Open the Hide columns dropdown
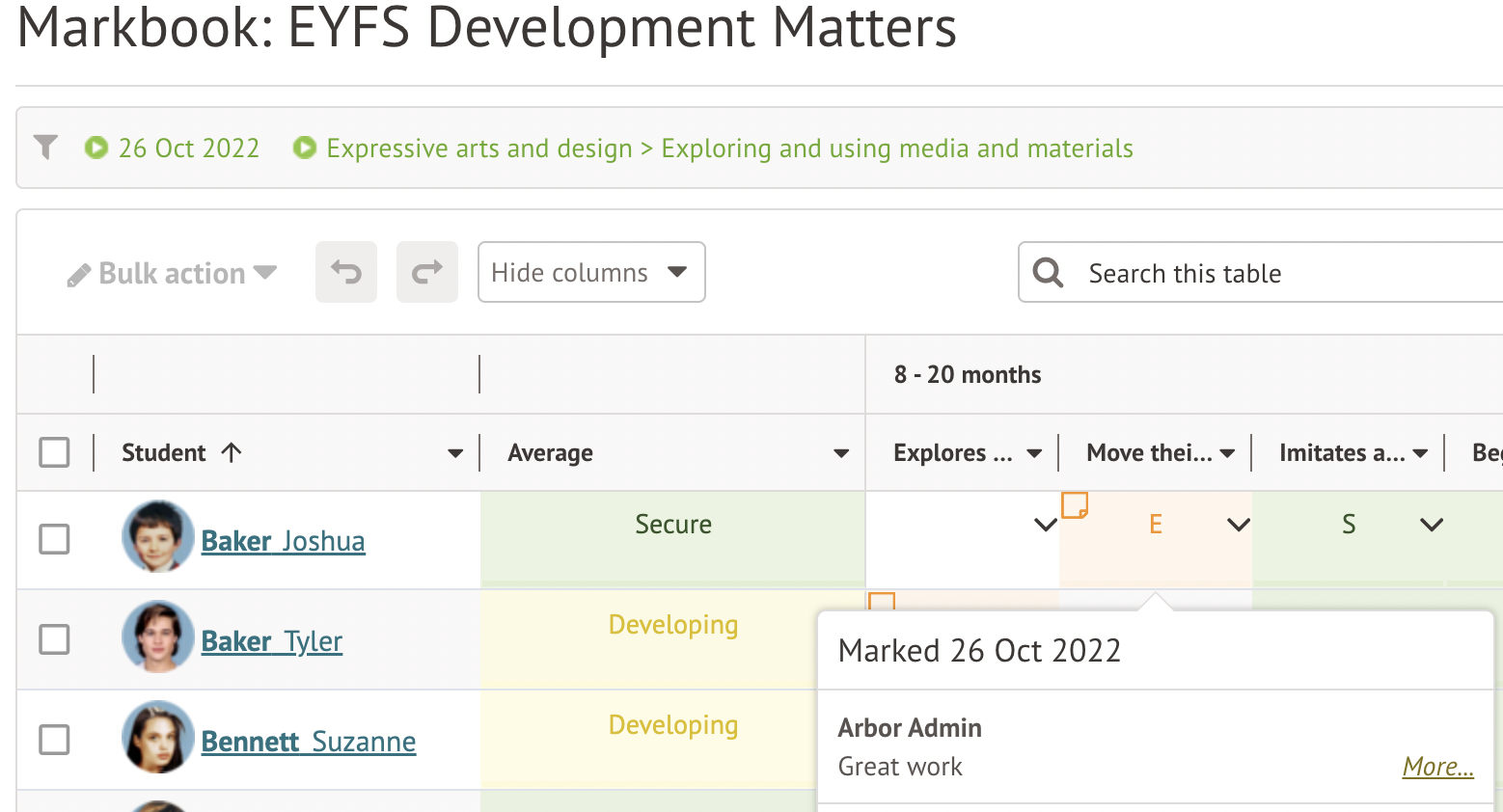This screenshot has height=812, width=1503. pos(591,272)
